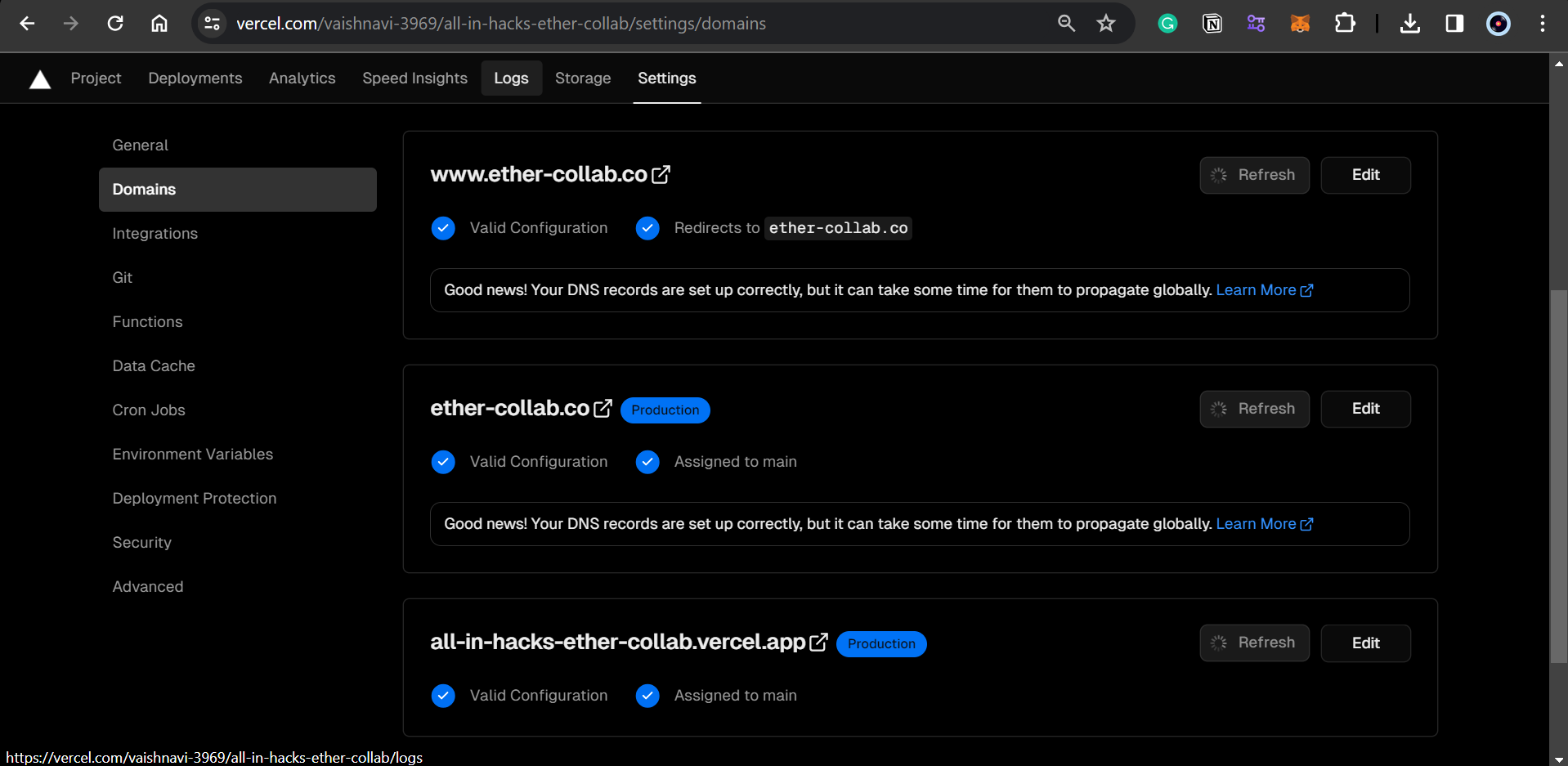
Task: Go back to the previous page
Action: 27,24
